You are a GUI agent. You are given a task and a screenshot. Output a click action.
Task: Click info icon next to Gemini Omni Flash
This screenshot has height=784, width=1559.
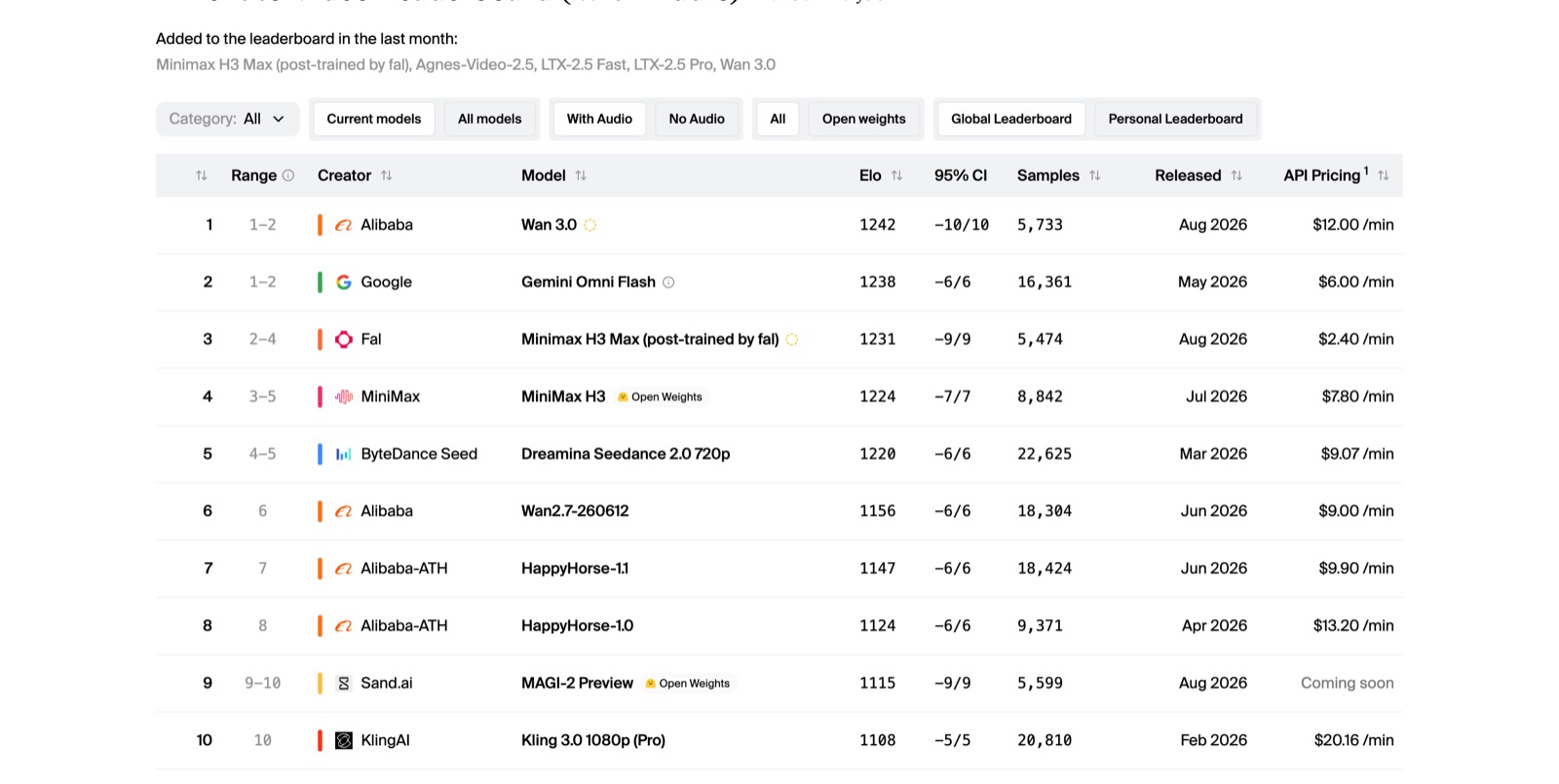pos(668,282)
